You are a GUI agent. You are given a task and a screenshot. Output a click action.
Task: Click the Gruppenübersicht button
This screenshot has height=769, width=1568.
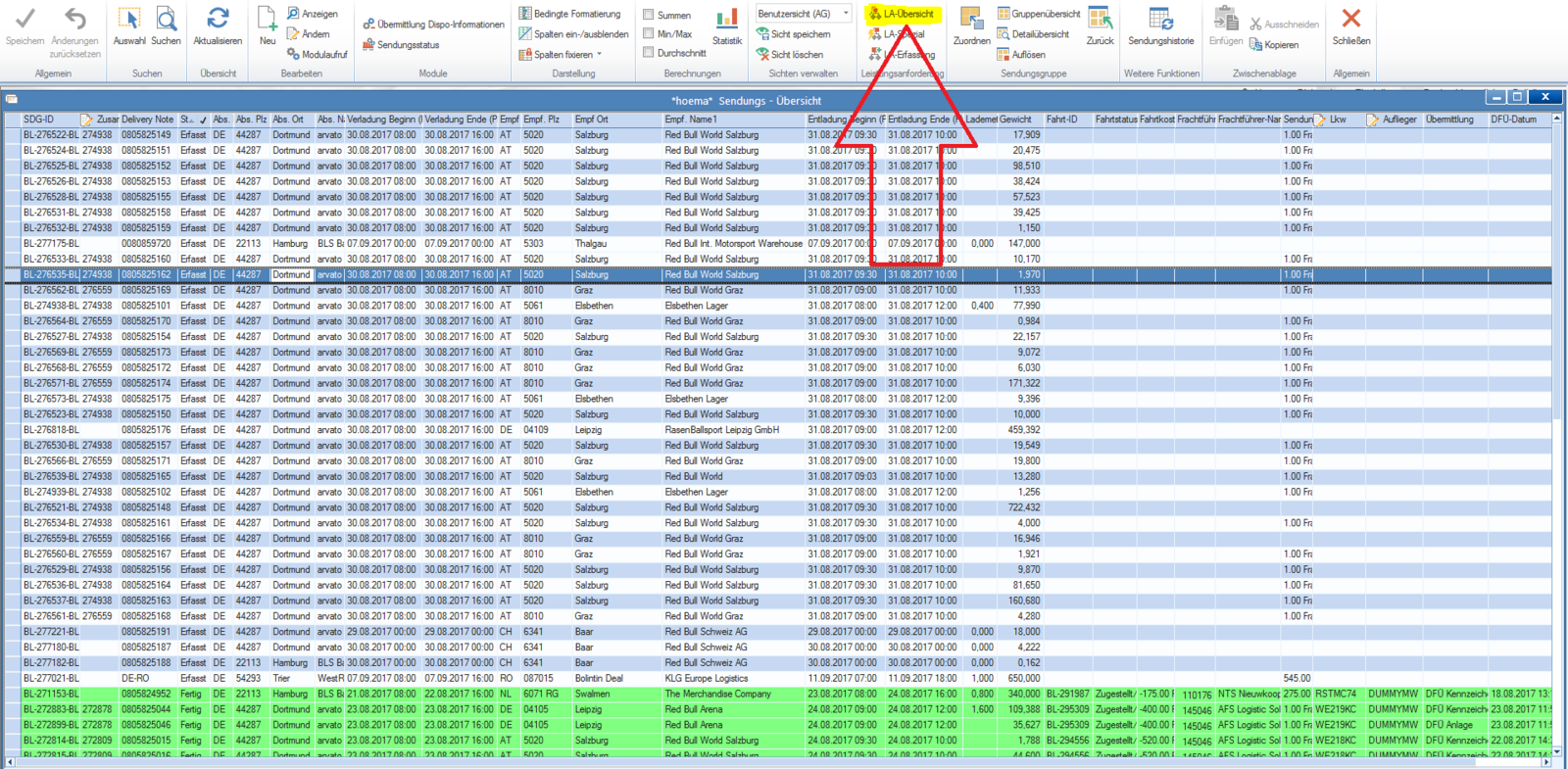(1039, 14)
